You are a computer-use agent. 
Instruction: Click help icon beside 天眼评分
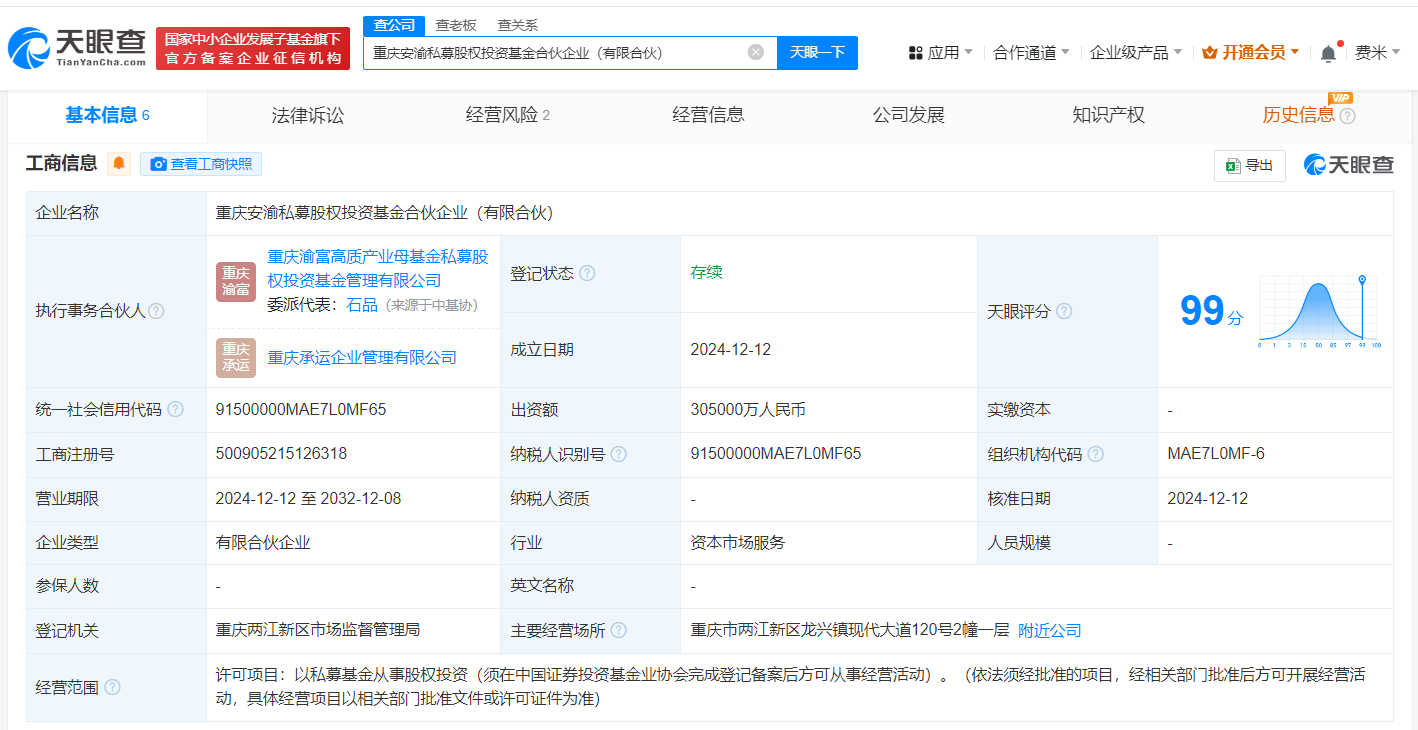pos(1064,312)
